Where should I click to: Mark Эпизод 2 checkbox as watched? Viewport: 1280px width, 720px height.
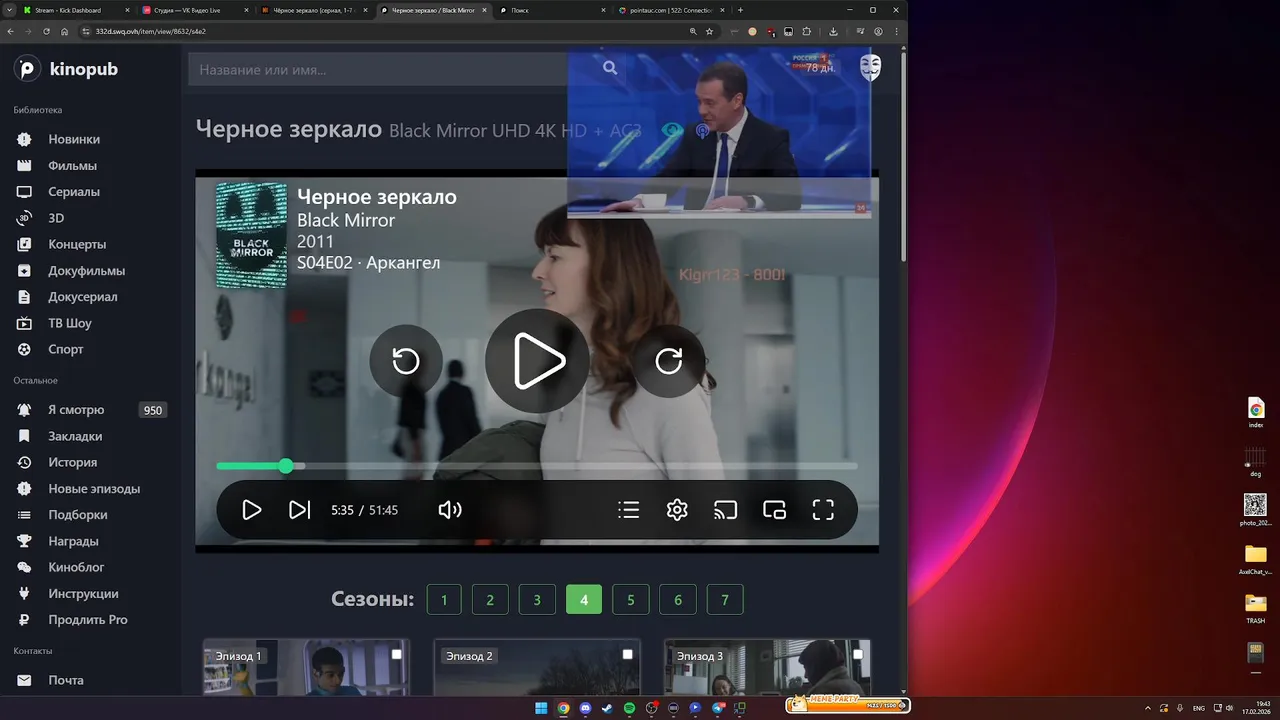[628, 654]
